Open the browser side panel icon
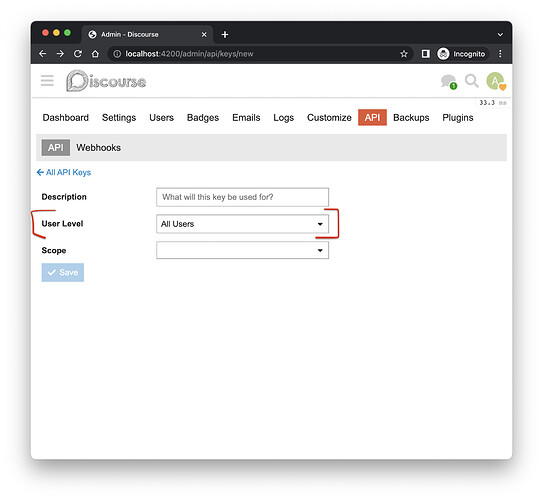Screen dimensions: 543x500 pyautogui.click(x=426, y=54)
